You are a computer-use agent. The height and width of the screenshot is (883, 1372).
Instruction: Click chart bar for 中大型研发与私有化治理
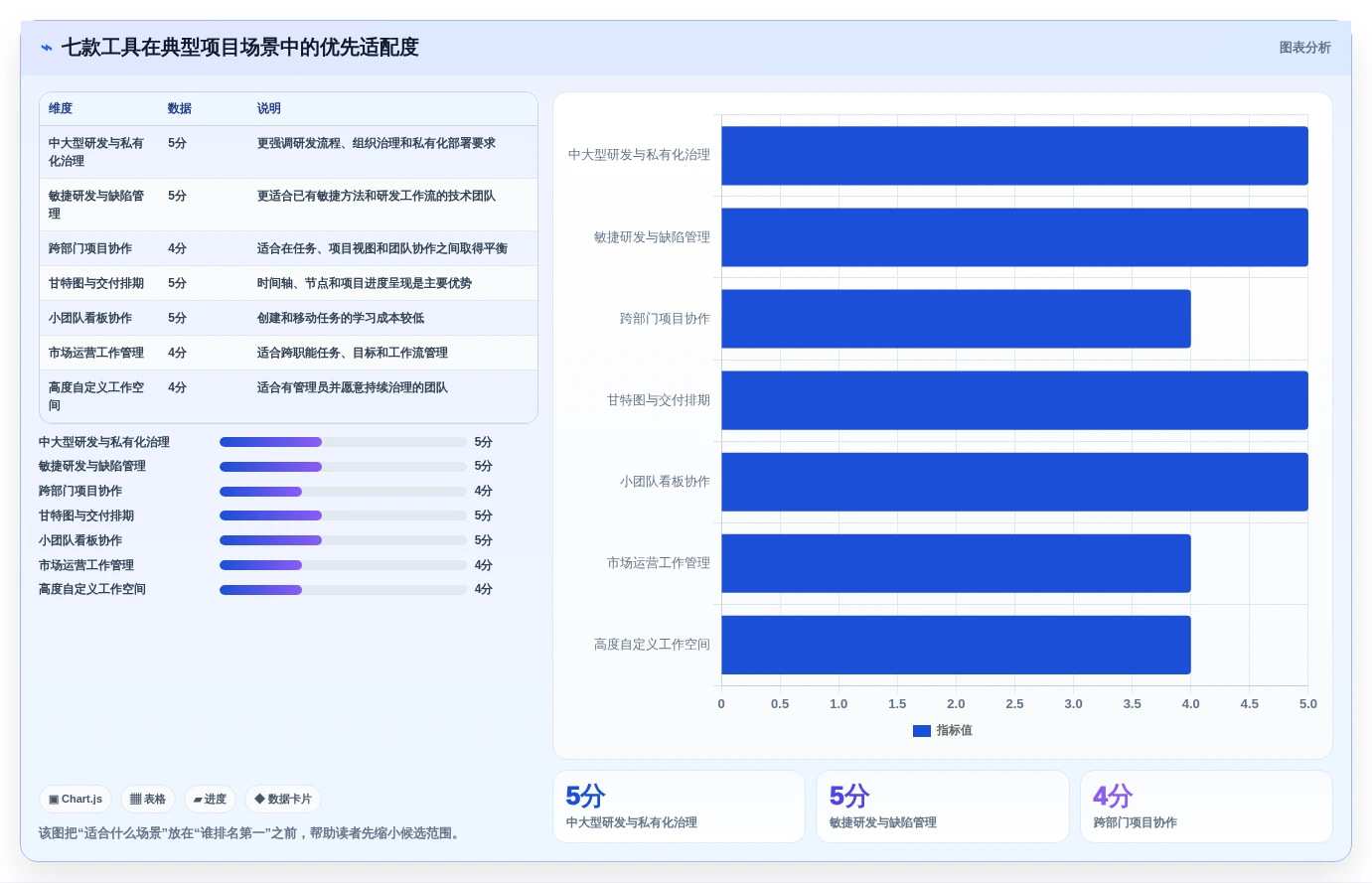pos(1014,156)
